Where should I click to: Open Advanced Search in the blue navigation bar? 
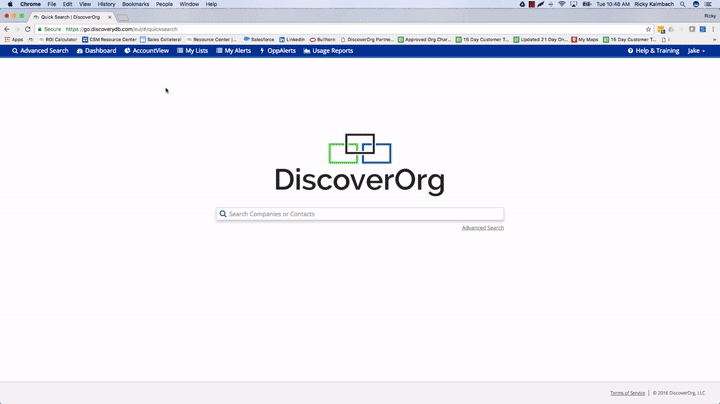click(40, 51)
